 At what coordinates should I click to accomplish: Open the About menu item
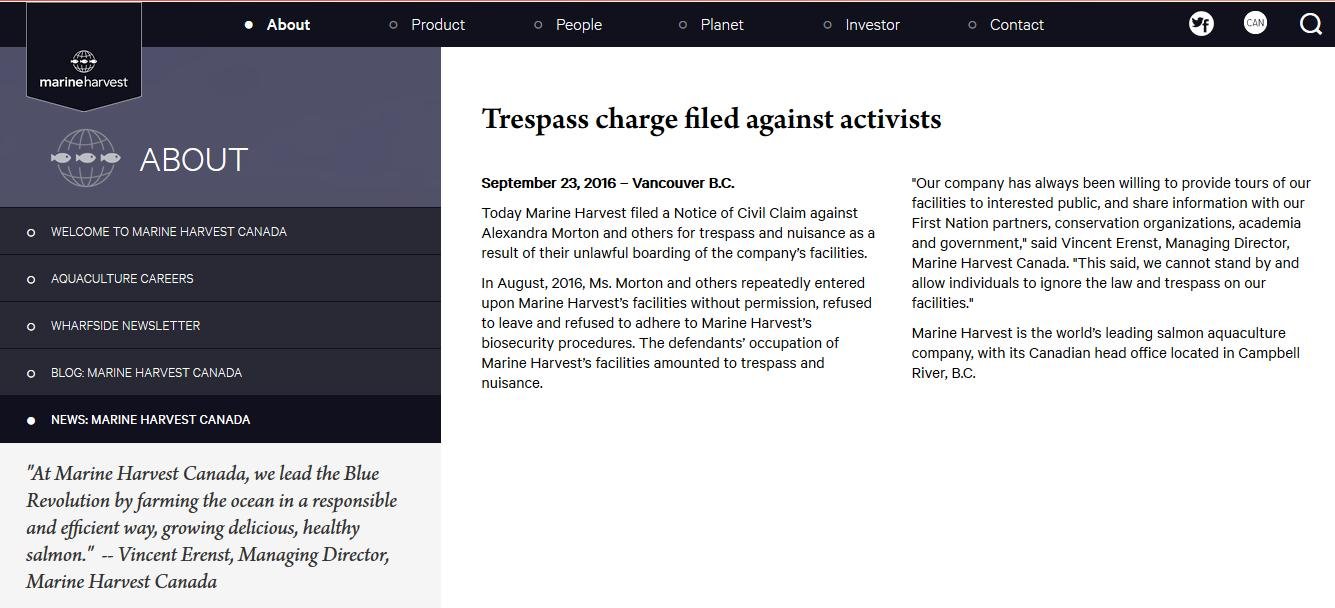tap(288, 25)
